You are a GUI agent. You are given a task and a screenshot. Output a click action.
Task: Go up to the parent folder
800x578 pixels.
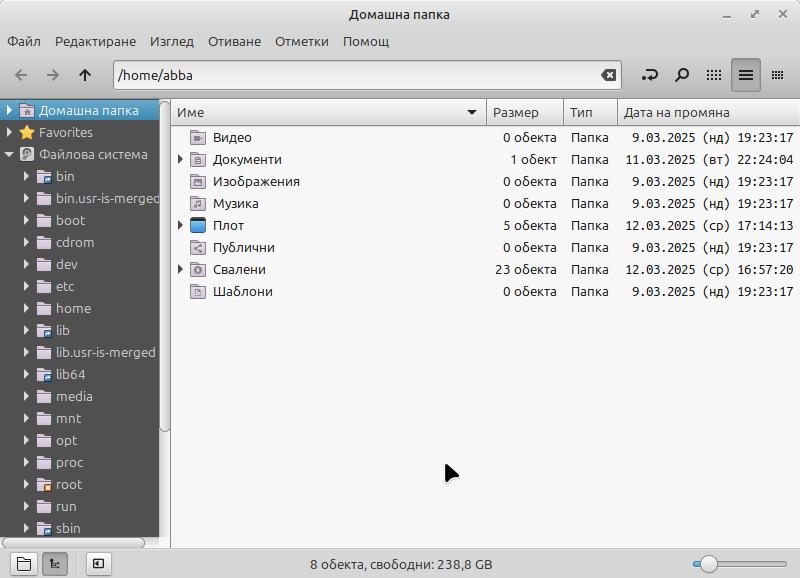tap(85, 76)
